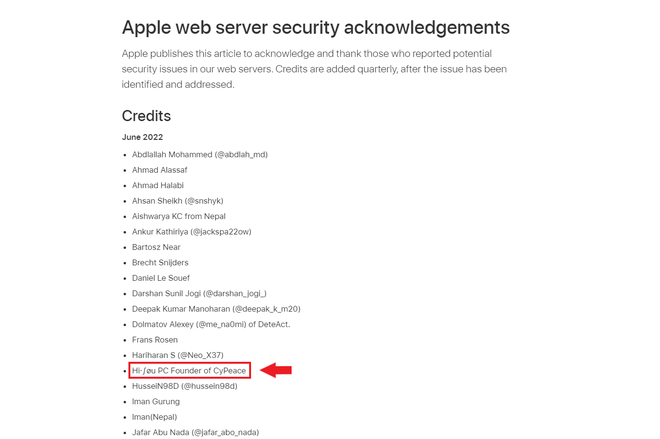Select the Ahmad Halabi list item
The height and width of the screenshot is (439, 660).
pyautogui.click(x=158, y=185)
